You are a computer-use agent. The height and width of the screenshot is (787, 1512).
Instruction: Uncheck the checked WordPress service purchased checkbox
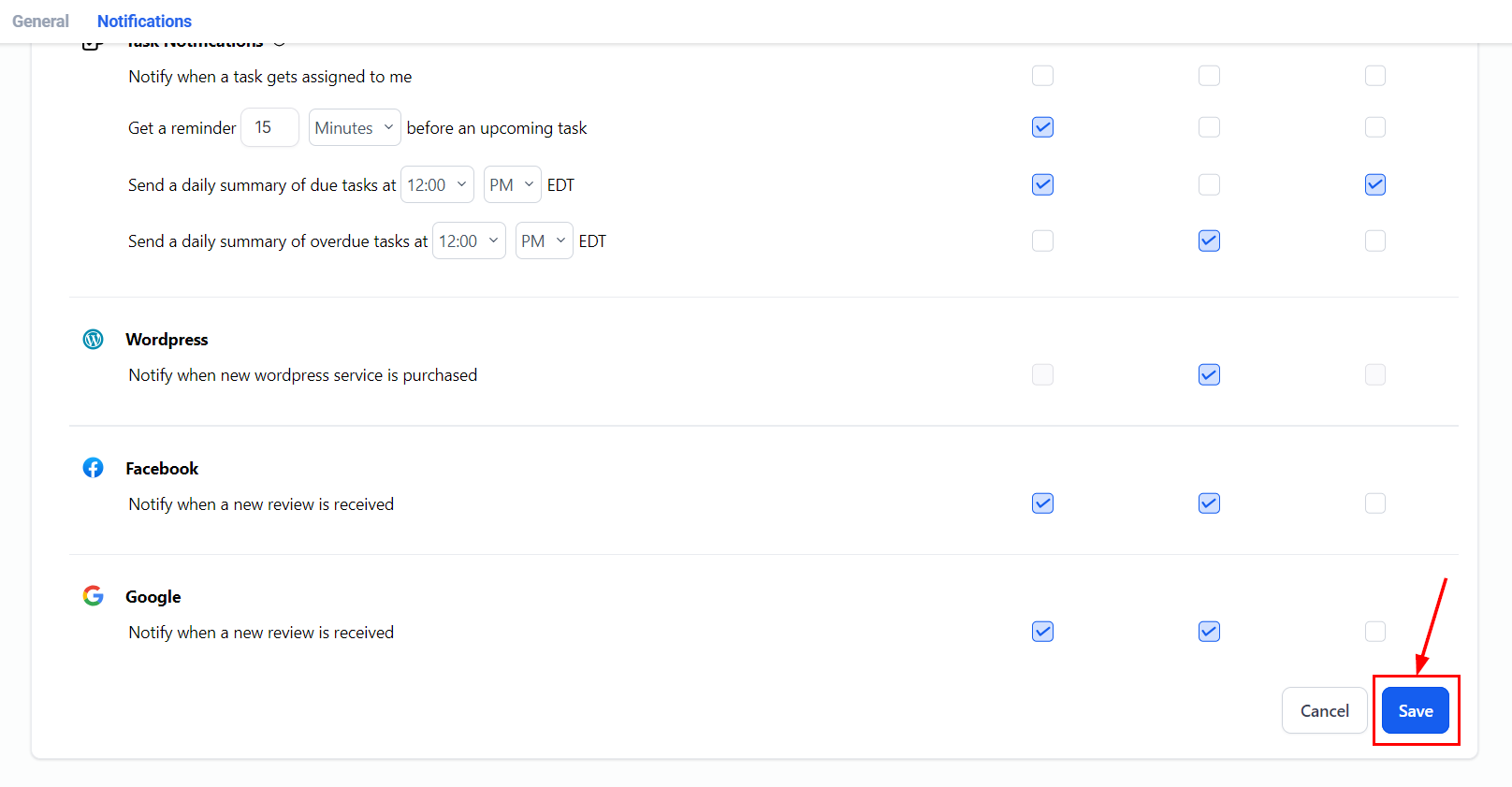(1209, 375)
